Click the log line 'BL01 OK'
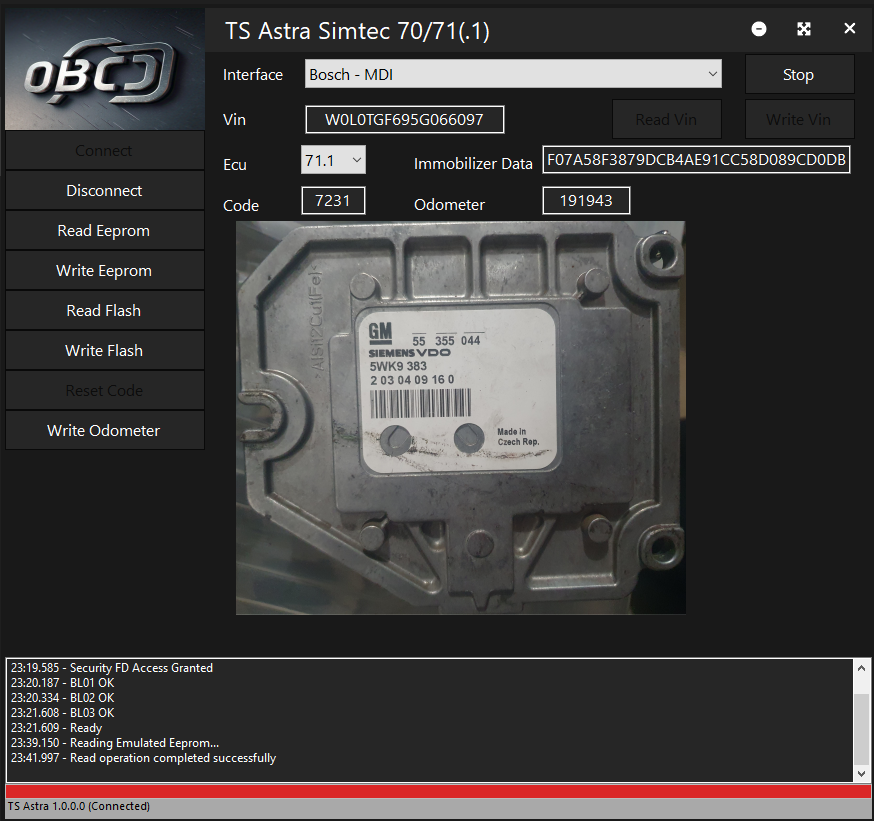The image size is (874, 821). (62, 683)
